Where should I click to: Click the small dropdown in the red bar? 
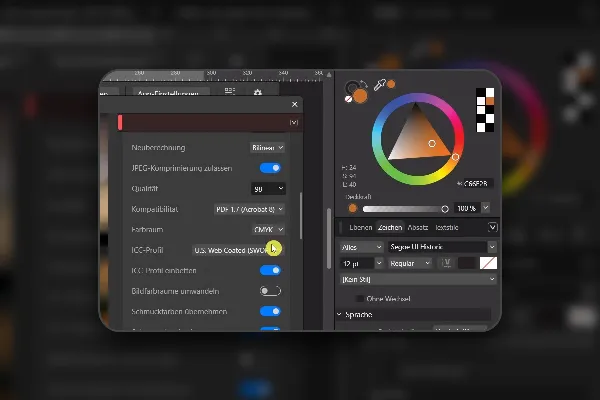293,122
